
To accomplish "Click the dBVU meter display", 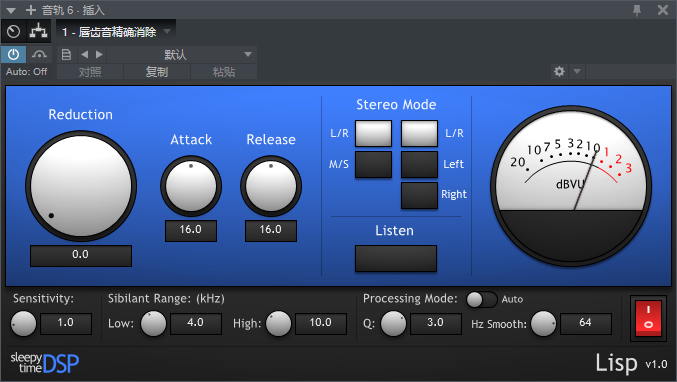I will 571,186.
